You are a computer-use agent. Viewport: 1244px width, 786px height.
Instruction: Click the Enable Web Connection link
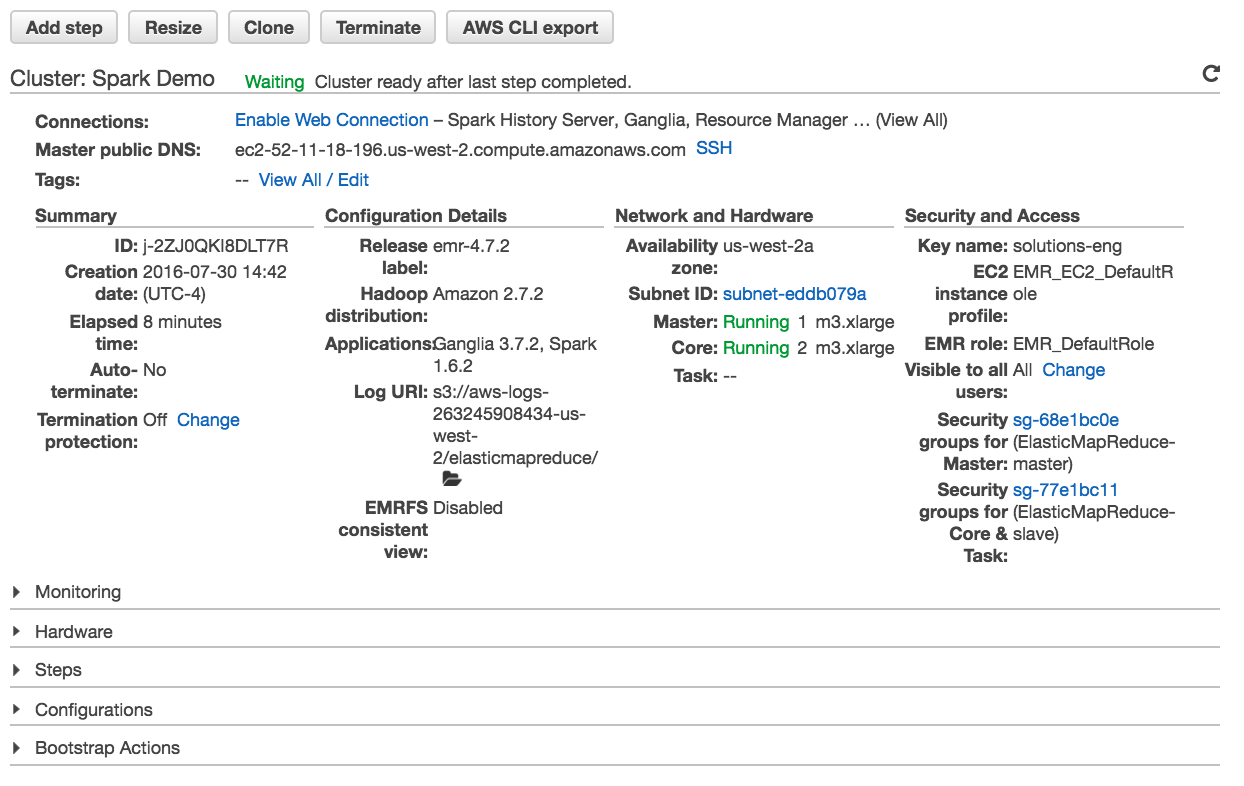332,120
